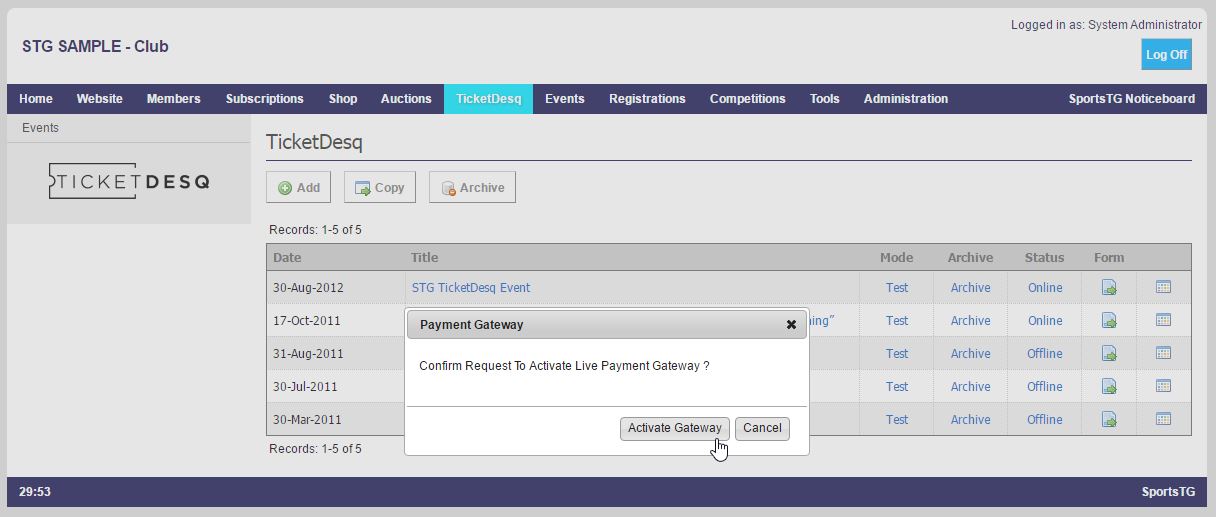Click the Archive toolbar button
This screenshot has height=517, width=1216.
[472, 187]
